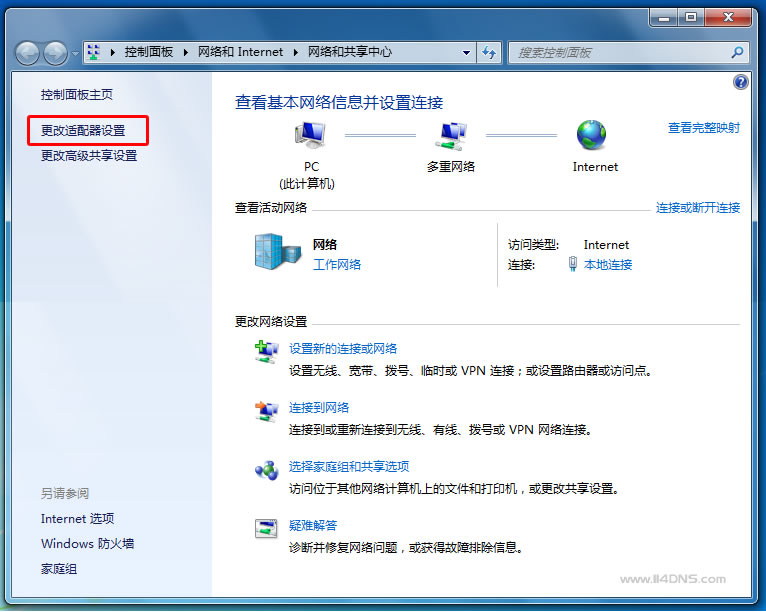Open the 选择家庭组和共享选项 link

(349, 466)
